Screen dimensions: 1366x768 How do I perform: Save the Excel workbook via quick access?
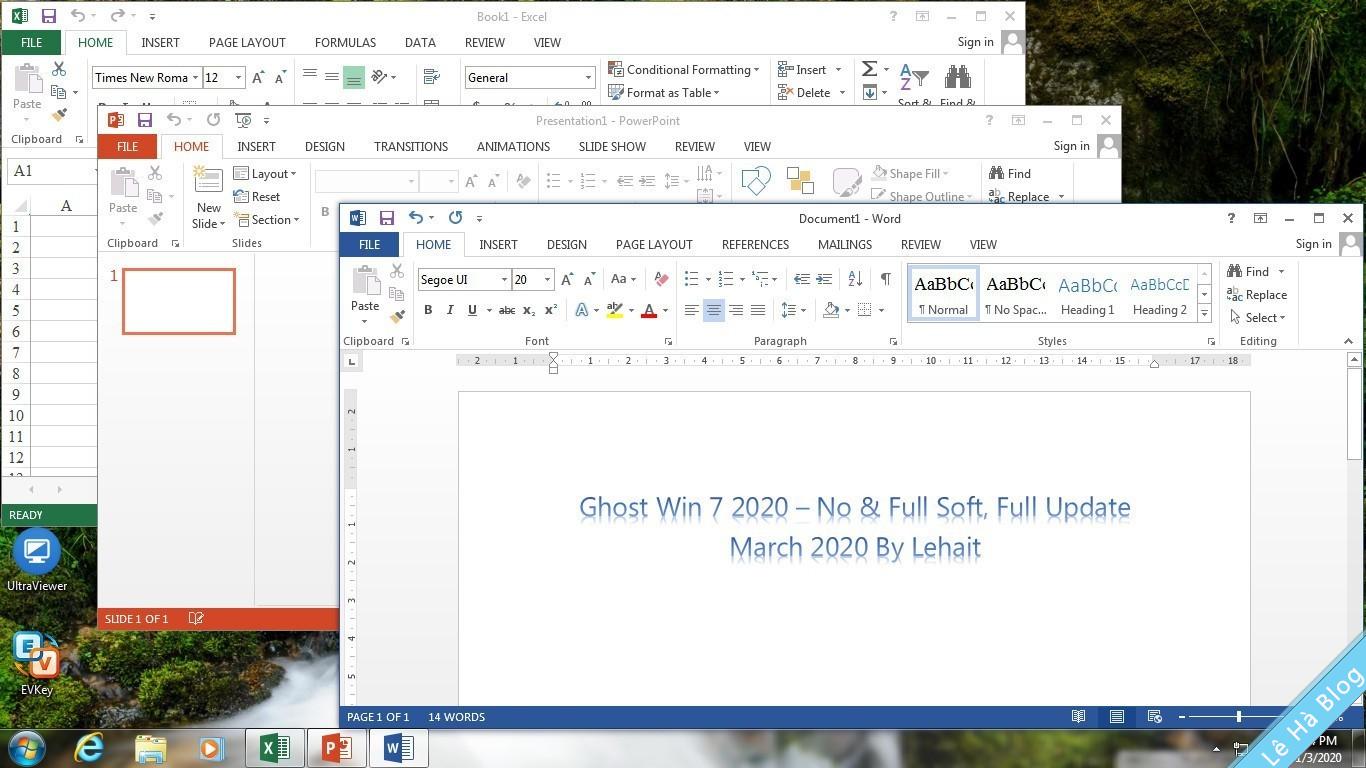click(x=48, y=16)
